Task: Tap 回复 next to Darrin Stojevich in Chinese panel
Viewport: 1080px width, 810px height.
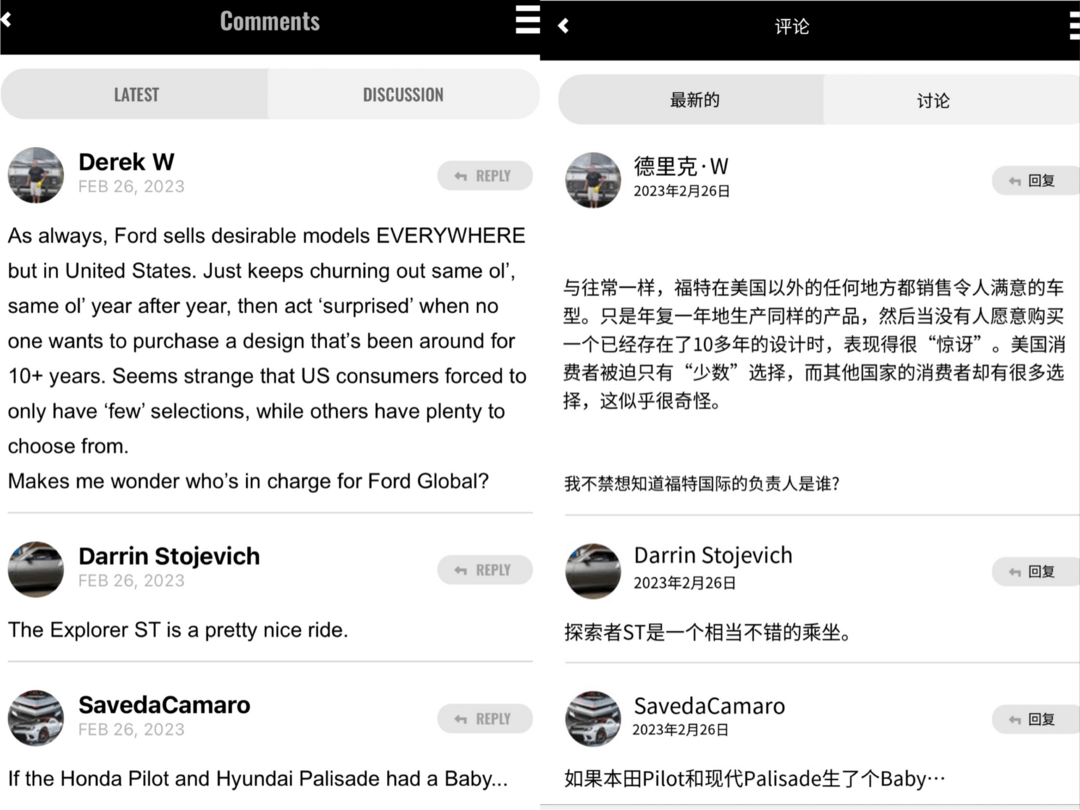Action: tap(1035, 572)
